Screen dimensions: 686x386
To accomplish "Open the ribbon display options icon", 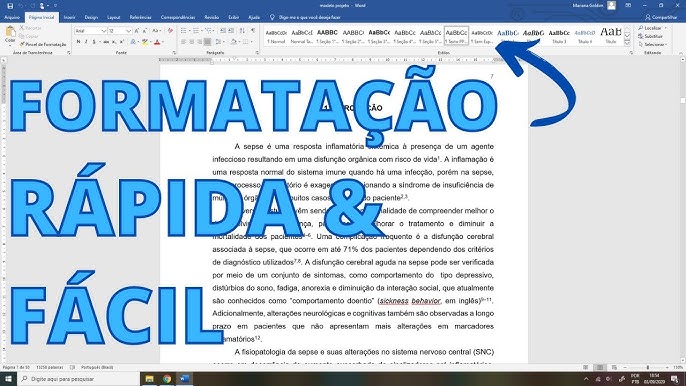I will coord(628,6).
